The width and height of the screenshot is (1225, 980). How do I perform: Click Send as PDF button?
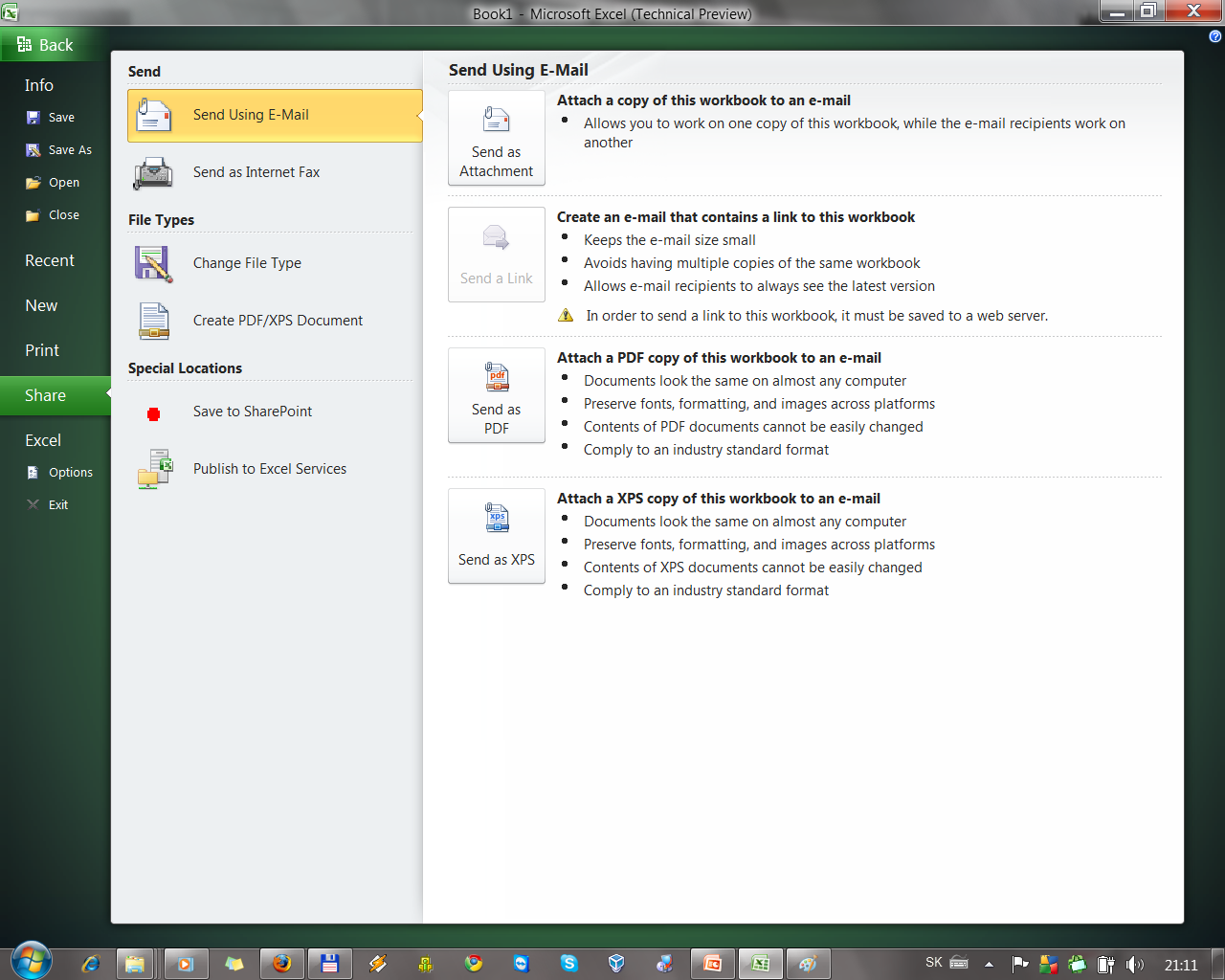tap(497, 395)
